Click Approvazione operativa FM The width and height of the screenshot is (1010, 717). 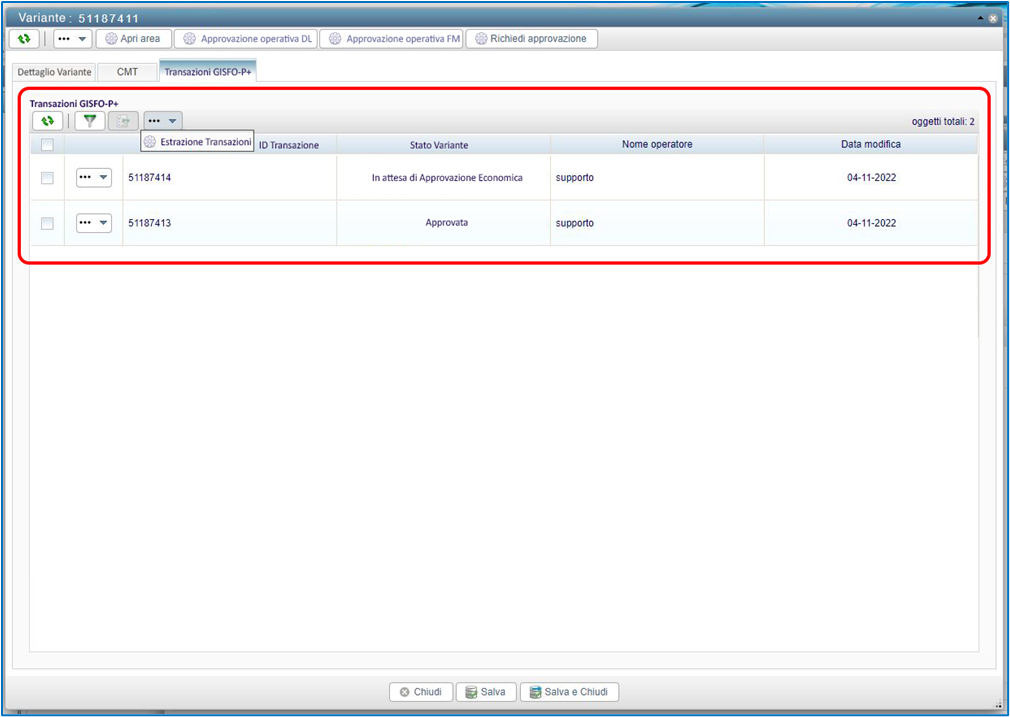(394, 39)
